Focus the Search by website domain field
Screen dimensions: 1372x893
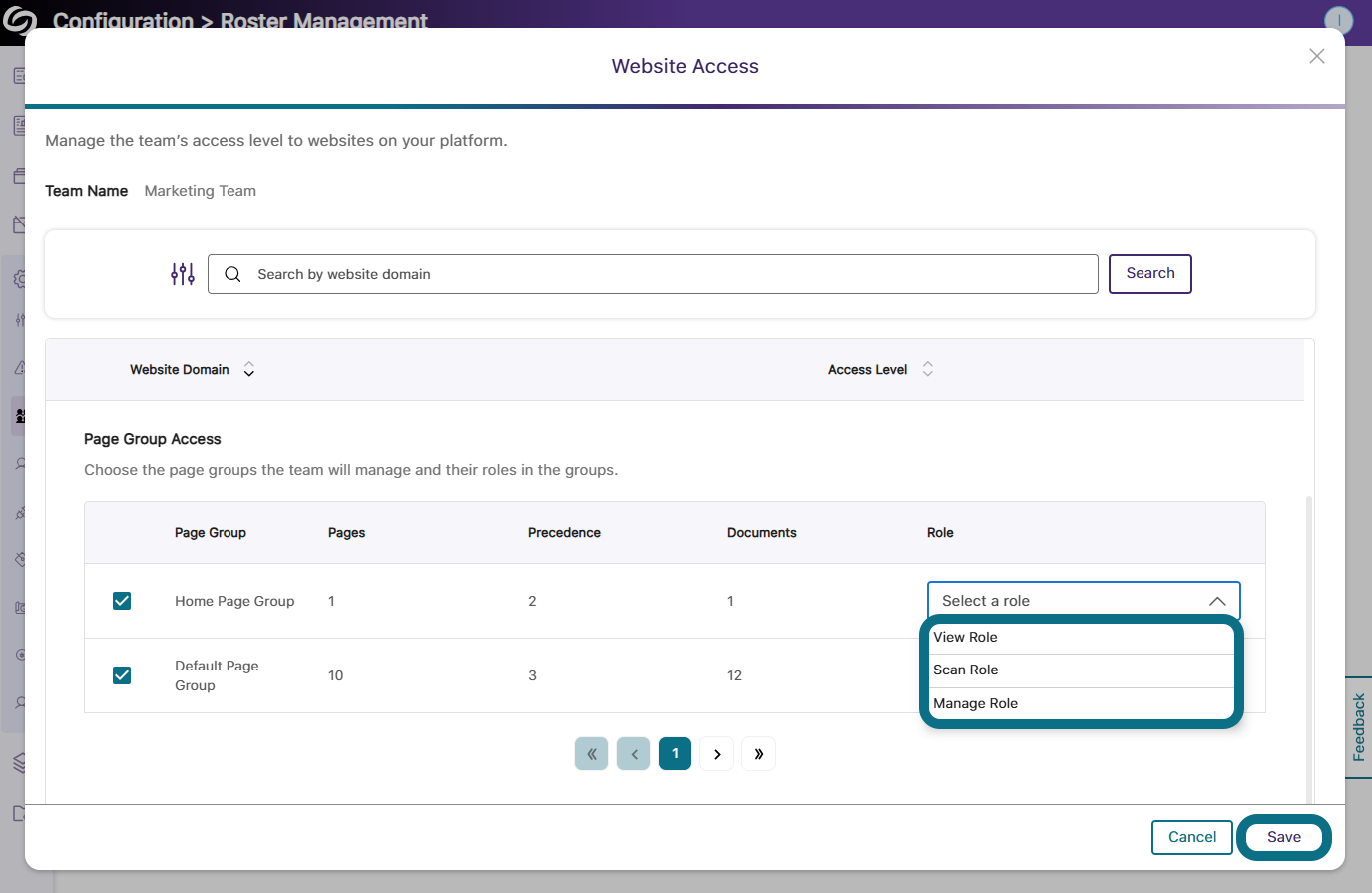click(x=653, y=274)
